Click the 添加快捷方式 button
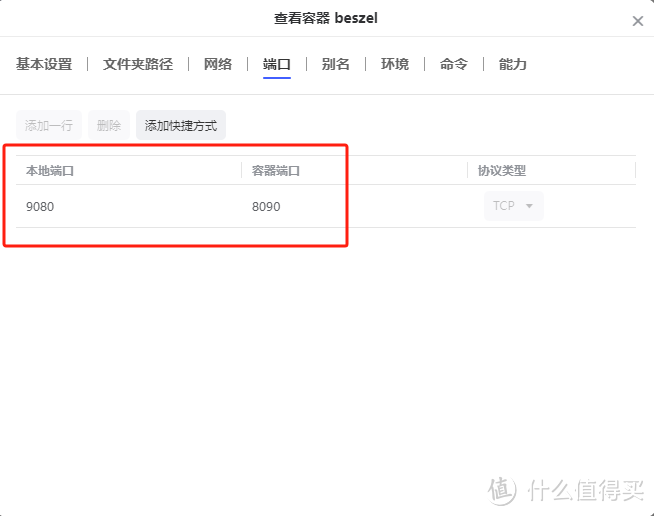 pos(181,125)
